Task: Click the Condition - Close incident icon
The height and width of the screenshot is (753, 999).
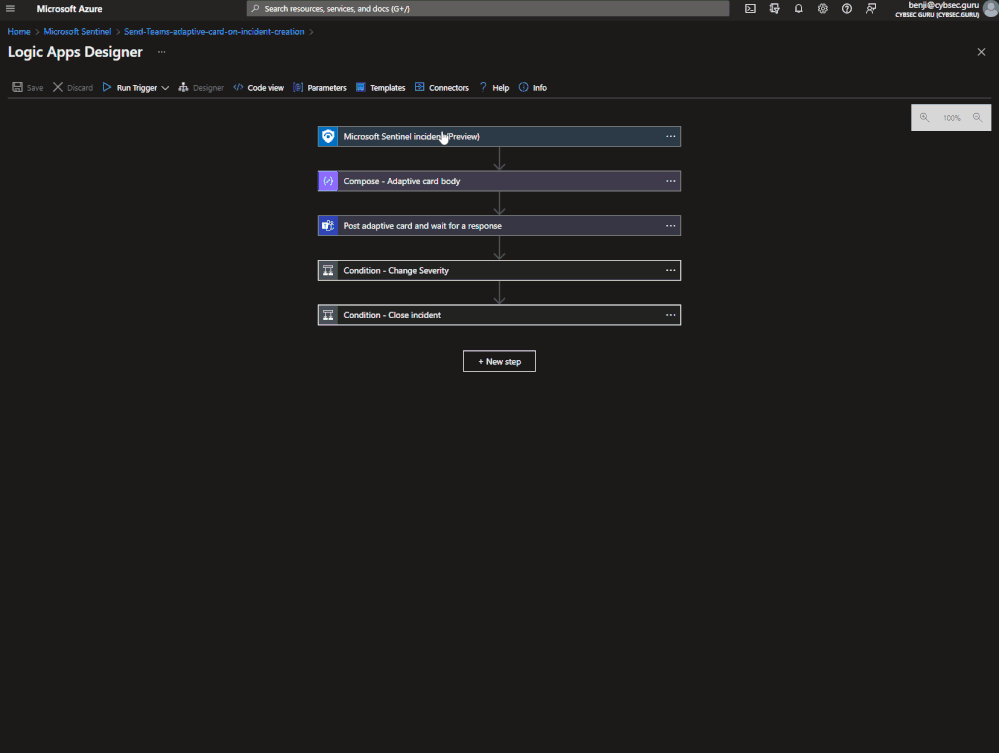Action: tap(328, 315)
